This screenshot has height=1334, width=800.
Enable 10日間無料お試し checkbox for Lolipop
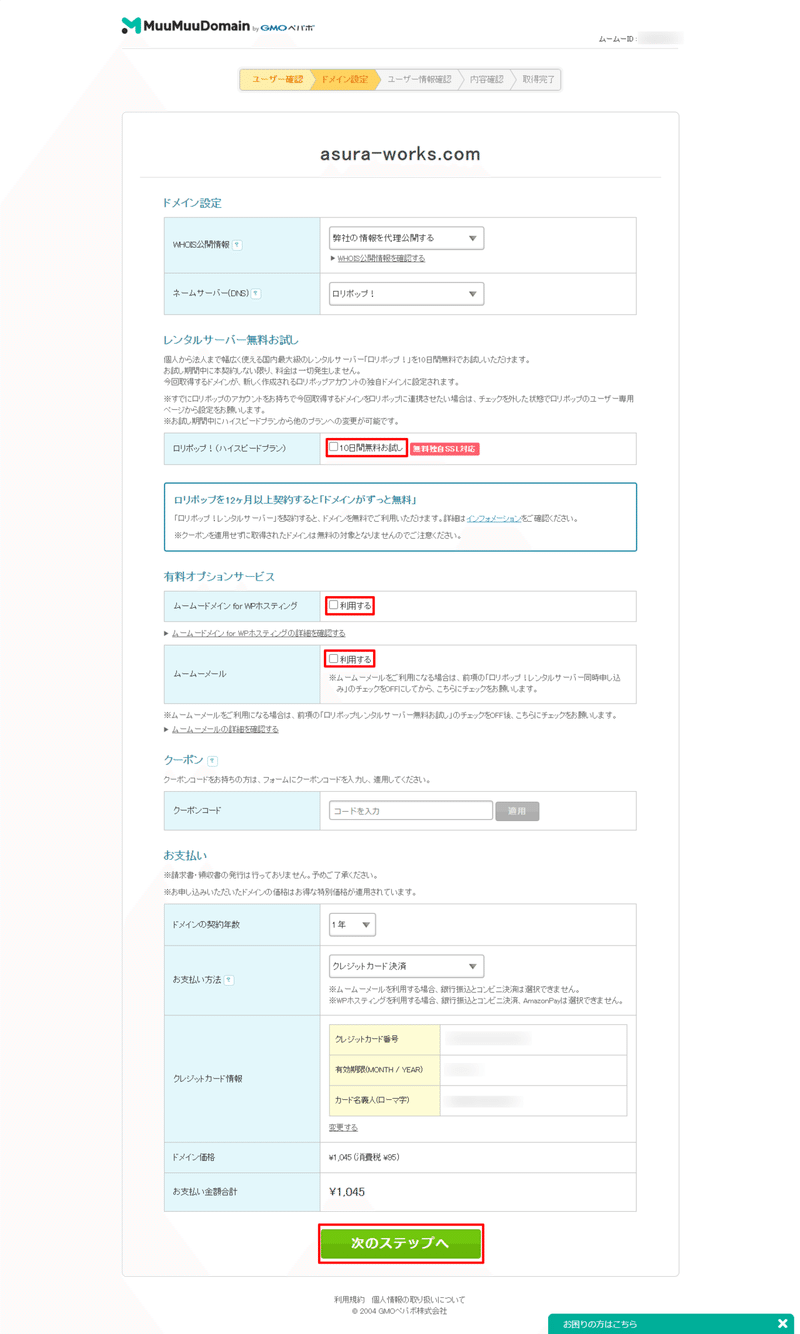click(334, 448)
